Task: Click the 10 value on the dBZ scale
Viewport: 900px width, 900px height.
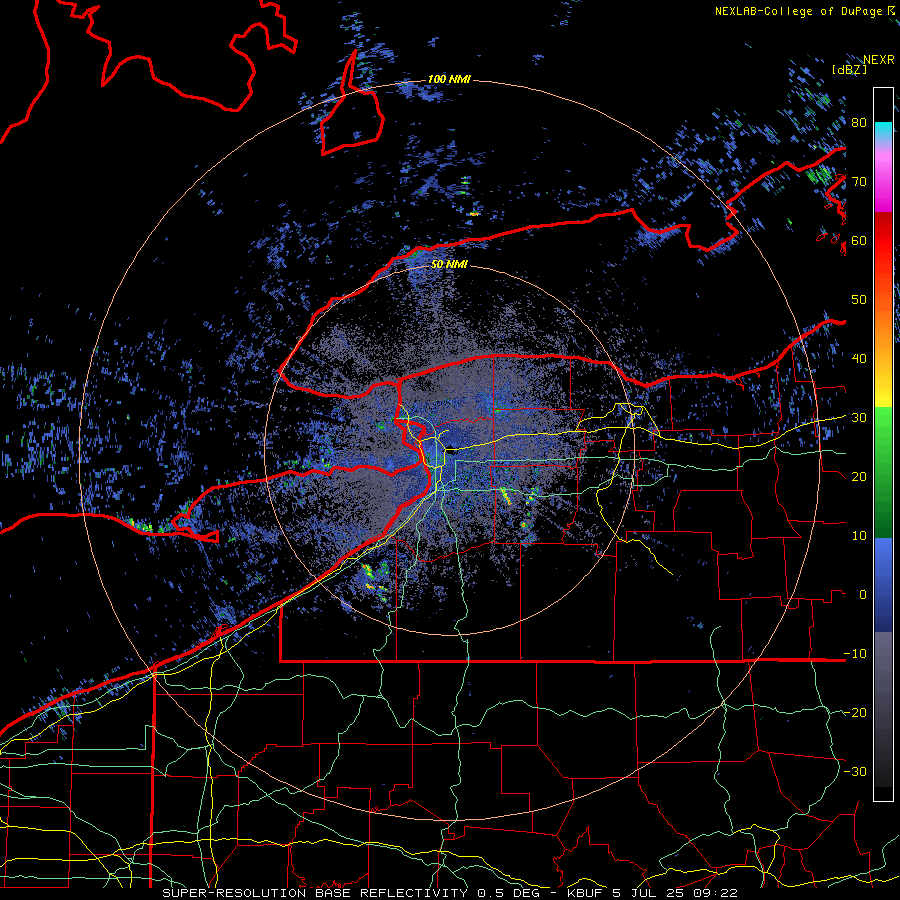Action: click(859, 536)
